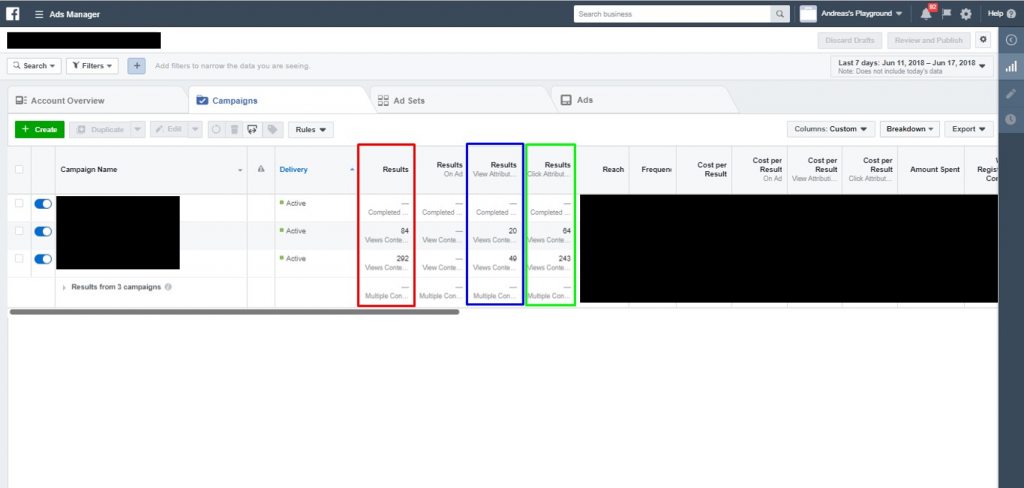Click the horizontal scrollbar below the table
Image resolution: width=1024 pixels, height=488 pixels.
pyautogui.click(x=234, y=312)
